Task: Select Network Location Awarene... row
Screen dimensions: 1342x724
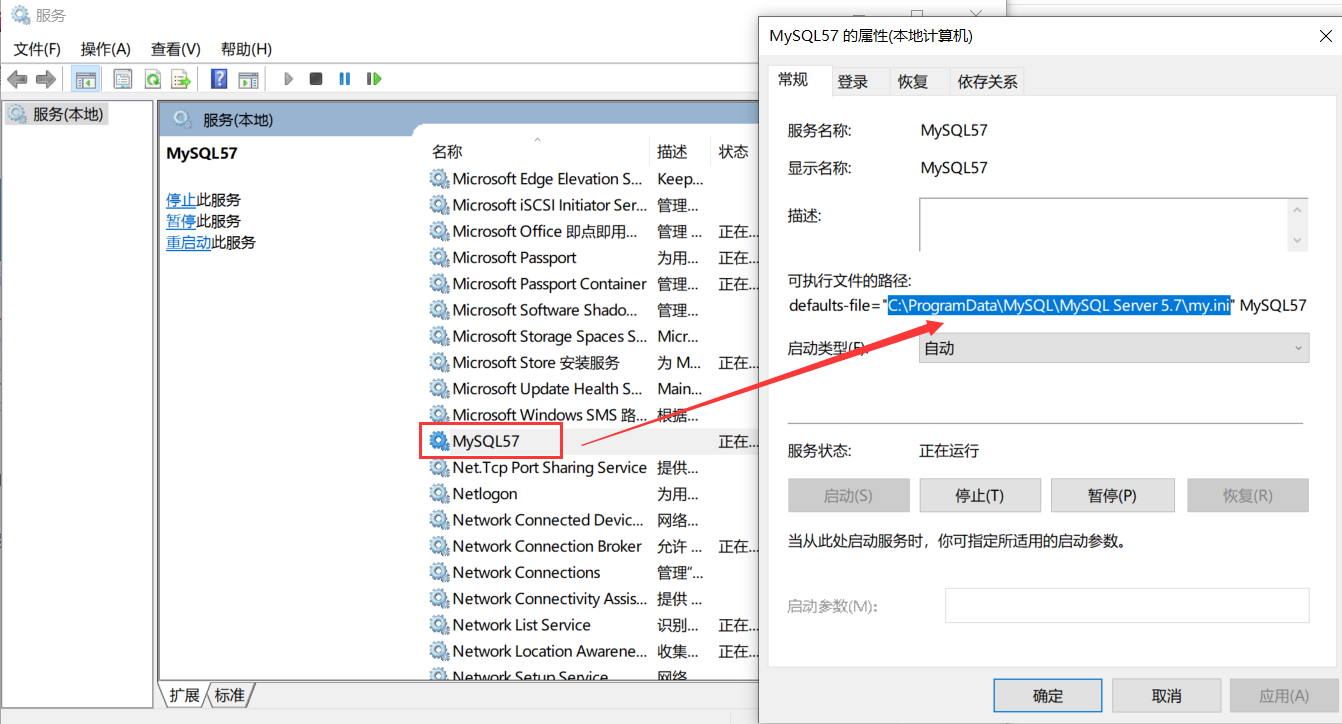Action: [593, 651]
